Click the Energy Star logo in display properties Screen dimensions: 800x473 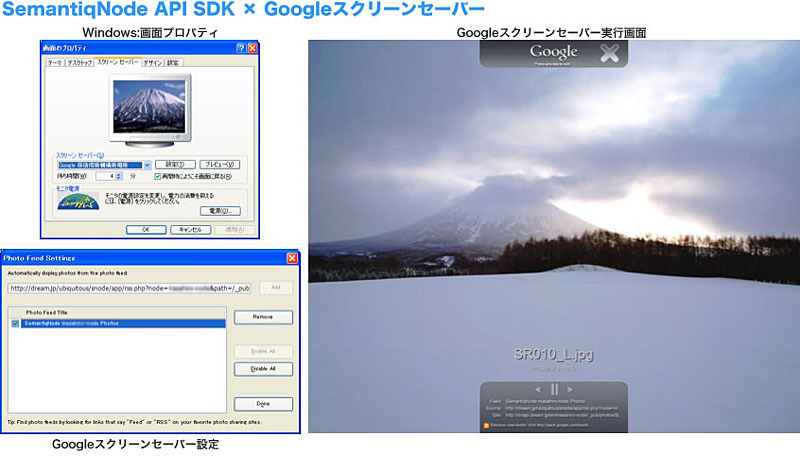[79, 202]
